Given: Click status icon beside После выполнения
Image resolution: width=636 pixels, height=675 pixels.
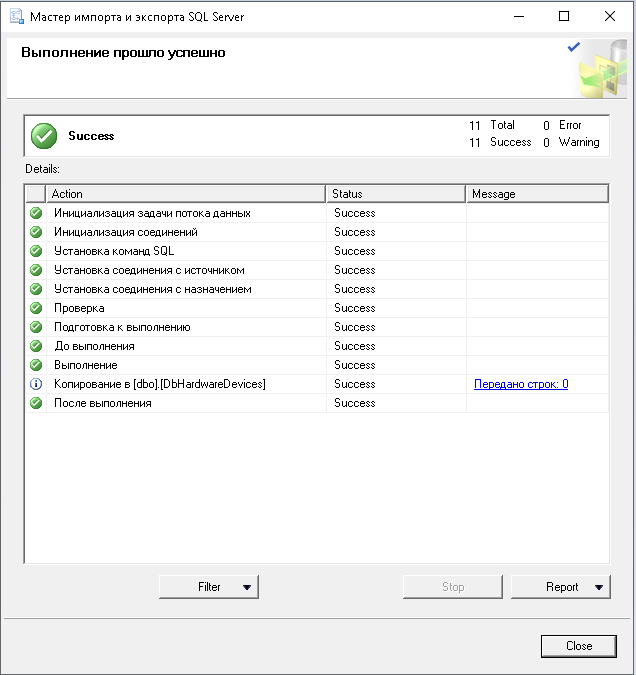Looking at the screenshot, I should click(36, 403).
